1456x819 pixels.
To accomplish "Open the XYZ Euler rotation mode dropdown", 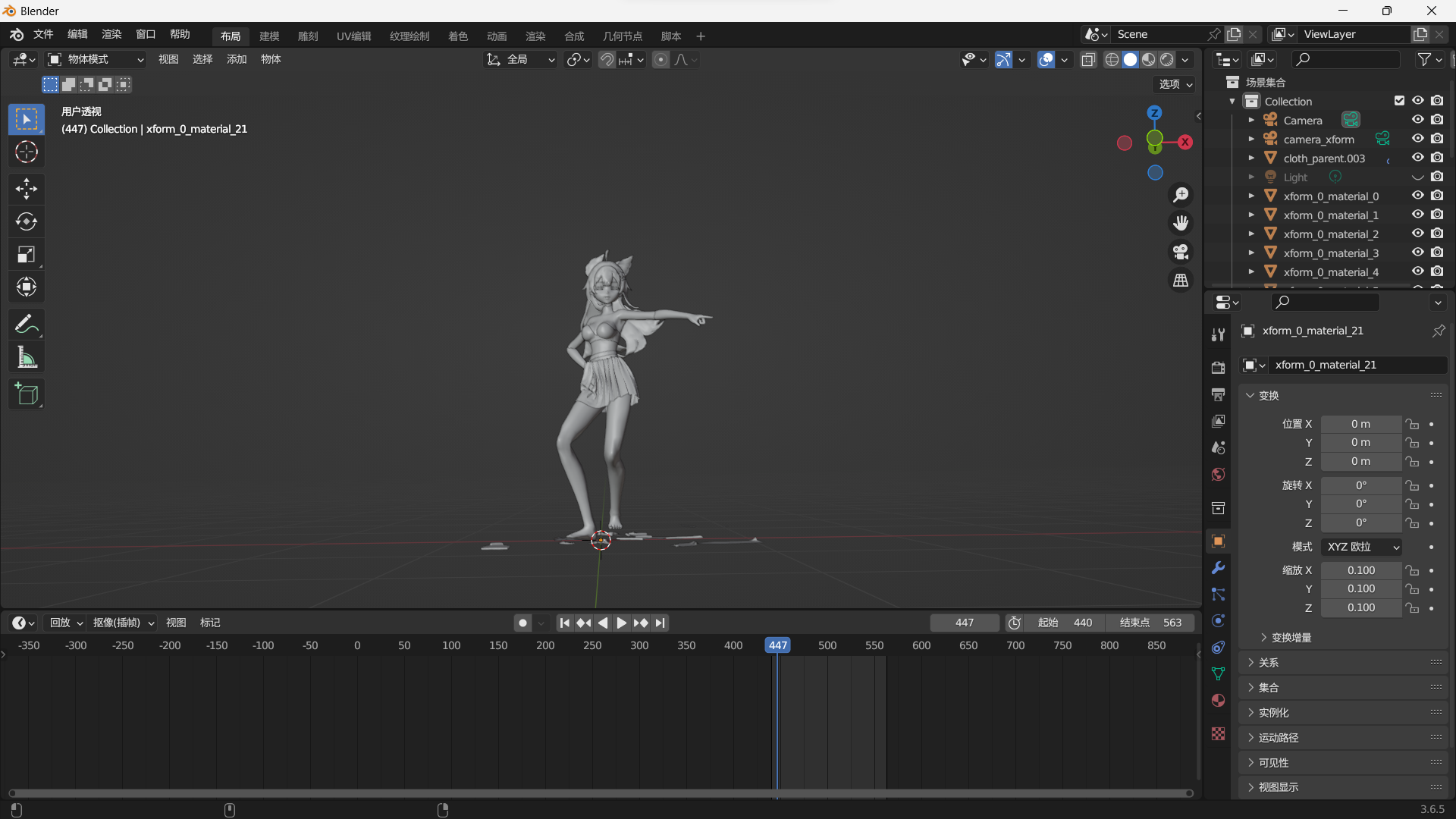I will [x=1361, y=547].
